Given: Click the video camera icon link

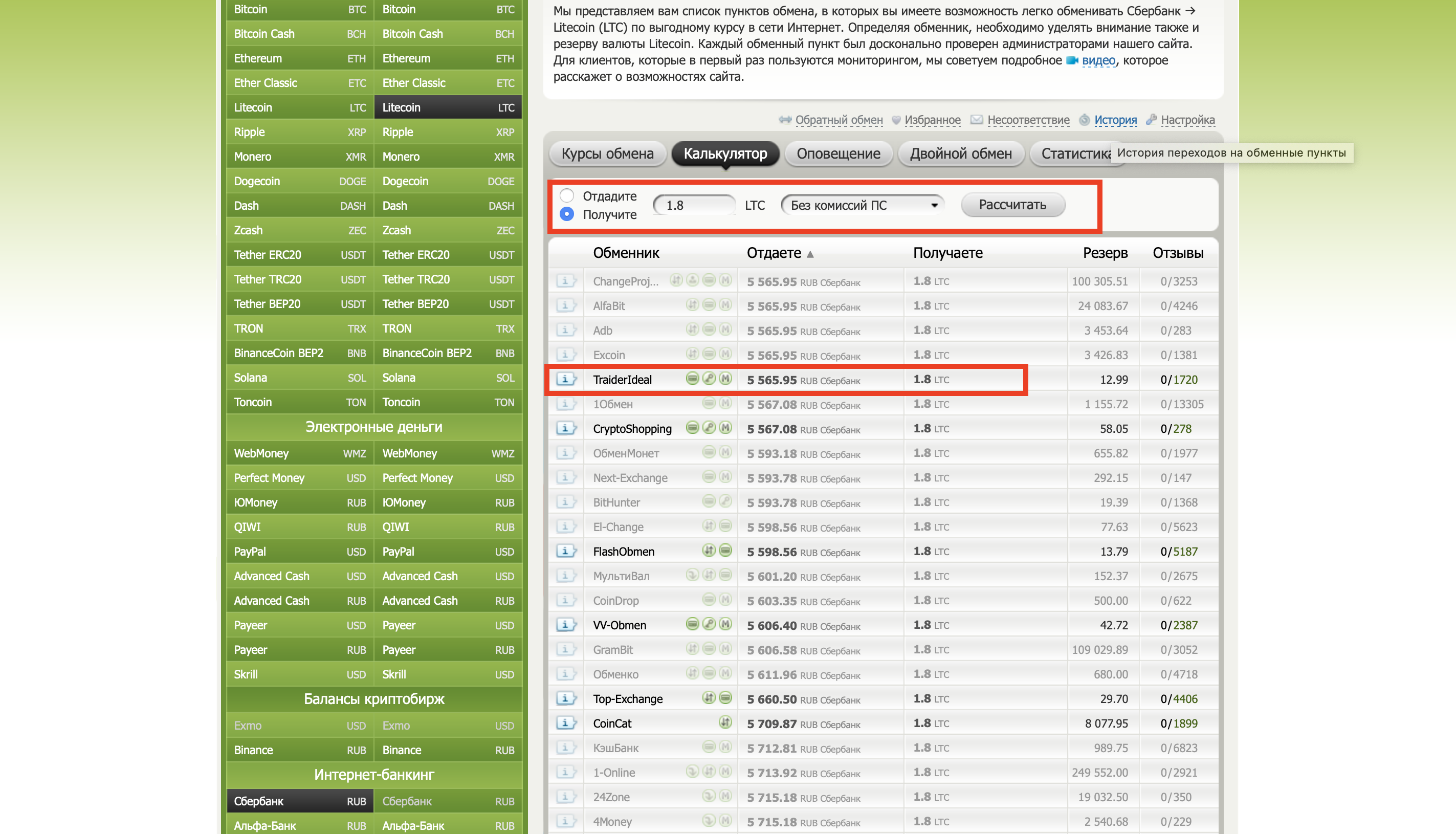Looking at the screenshot, I should point(1072,61).
